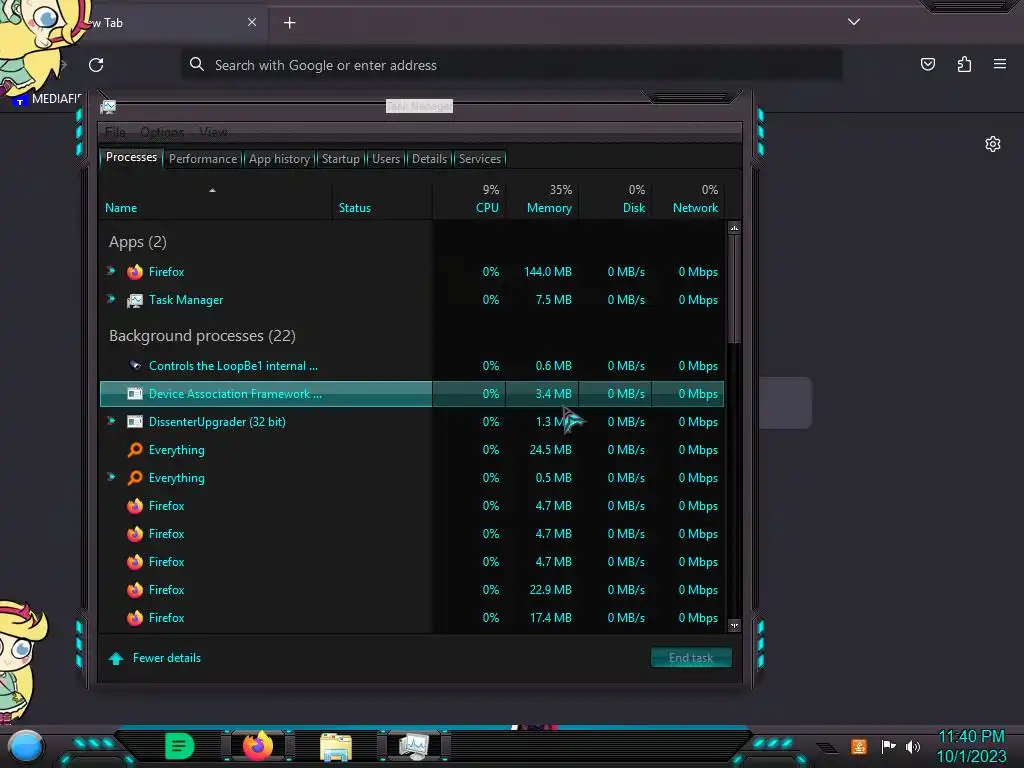
Task: Open the green notes app in taskbar
Action: [x=179, y=746]
